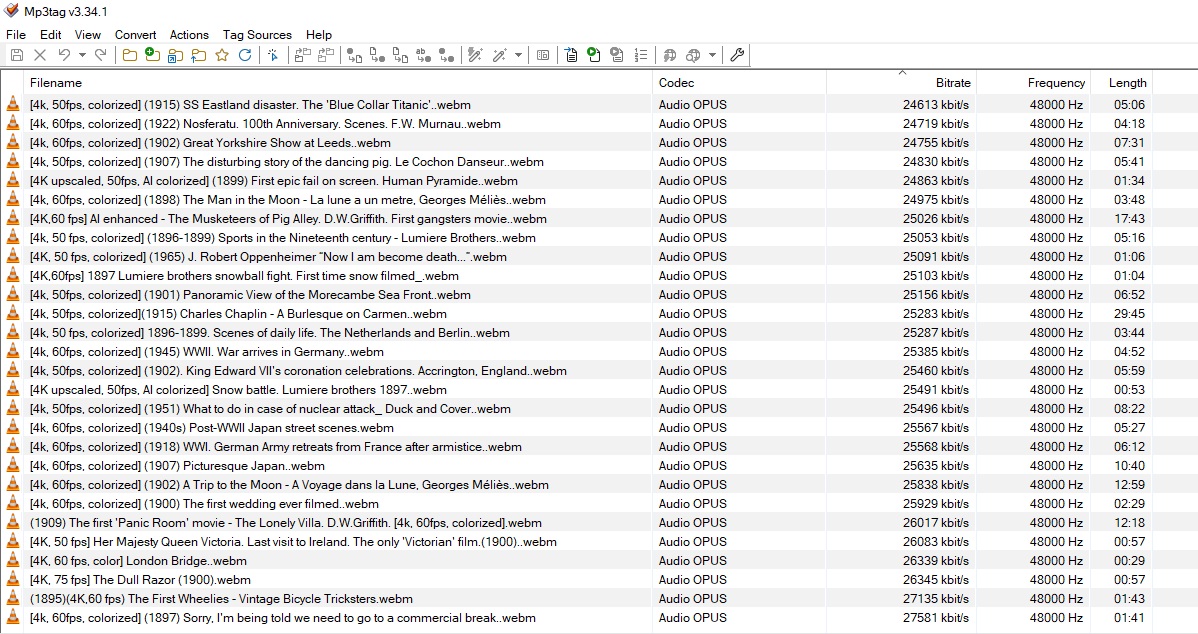1198x634 pixels.
Task: Click the folder icon with up arrow
Action: pyautogui.click(x=199, y=55)
